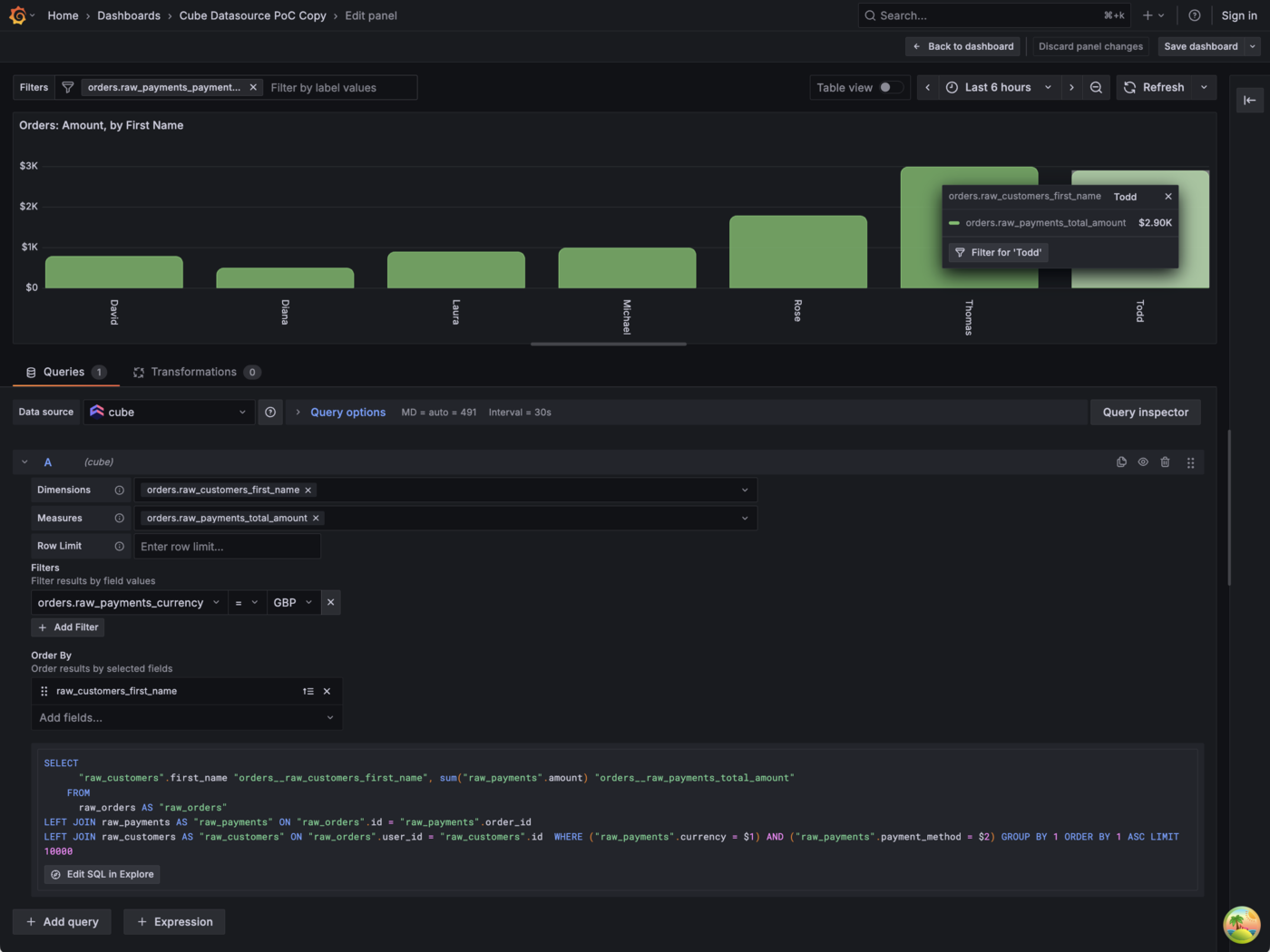
Task: Shift time range backward with left arrow
Action: coord(927,88)
